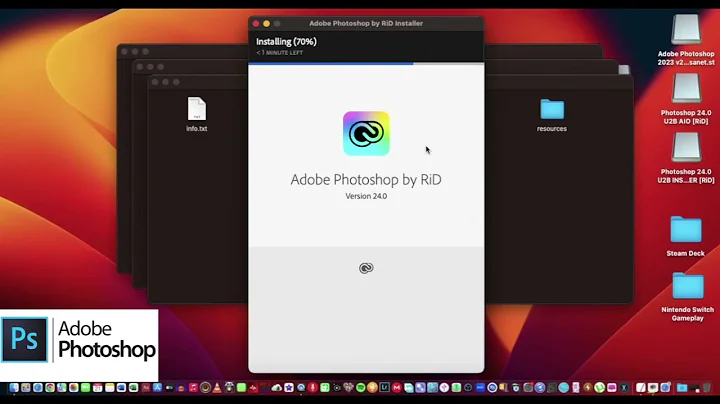This screenshot has width=720, height=404.
Task: Click the installation progress bar
Action: point(366,64)
